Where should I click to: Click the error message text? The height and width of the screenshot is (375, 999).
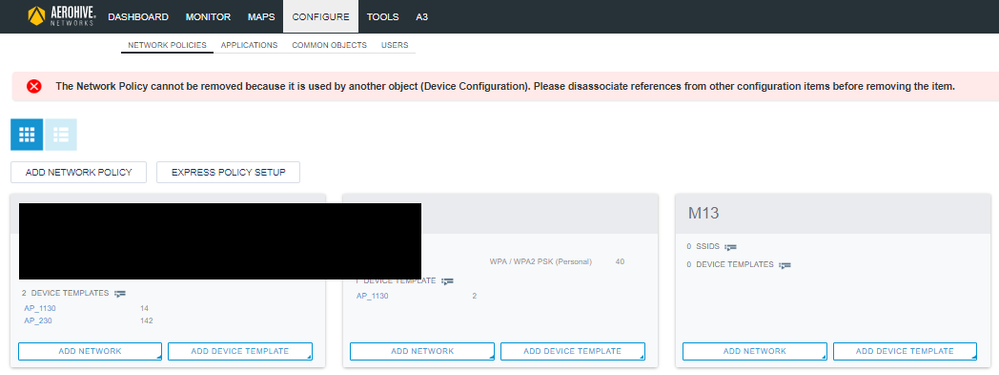(505, 87)
